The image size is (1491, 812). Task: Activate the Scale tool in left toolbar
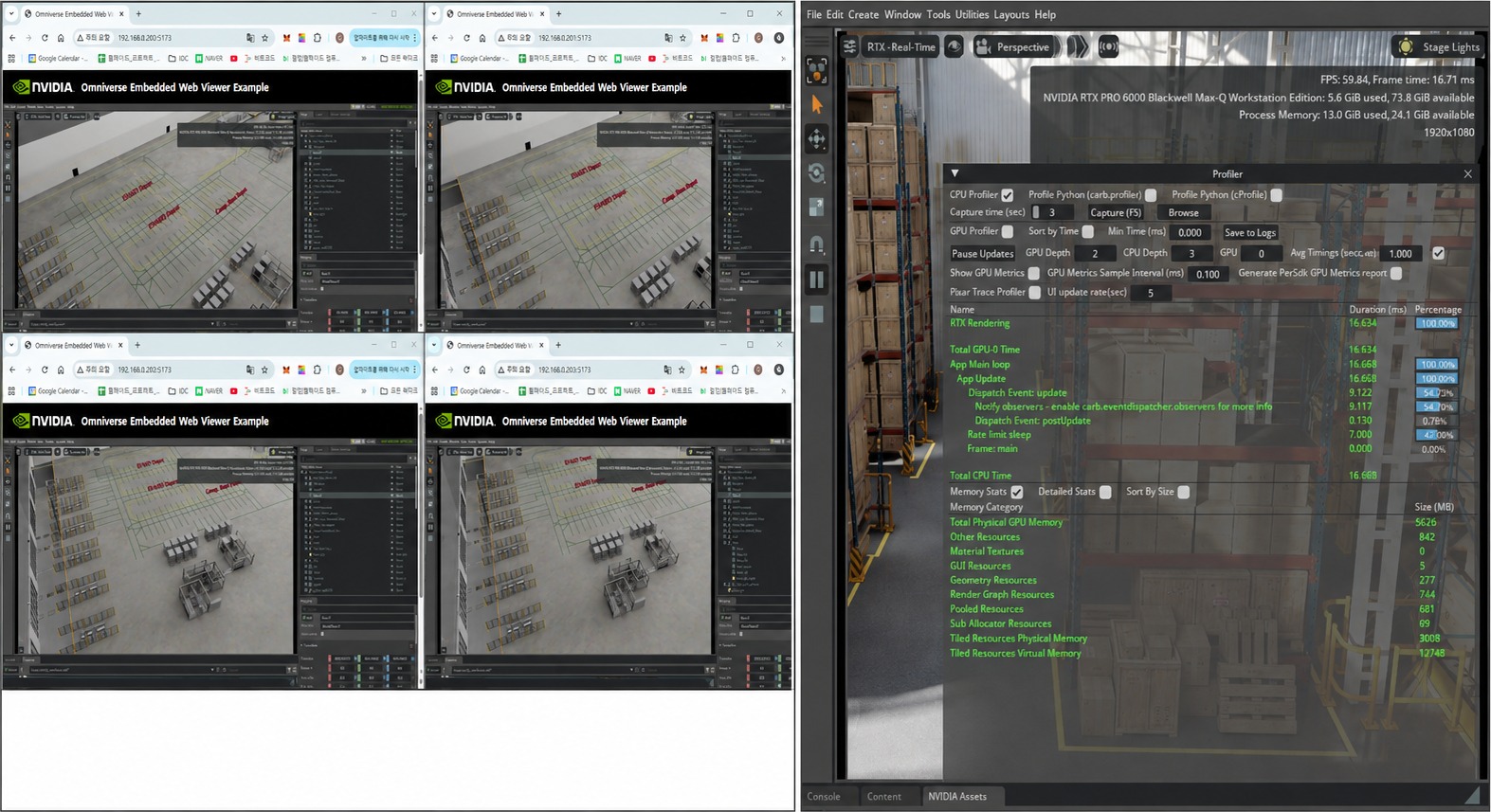816,208
